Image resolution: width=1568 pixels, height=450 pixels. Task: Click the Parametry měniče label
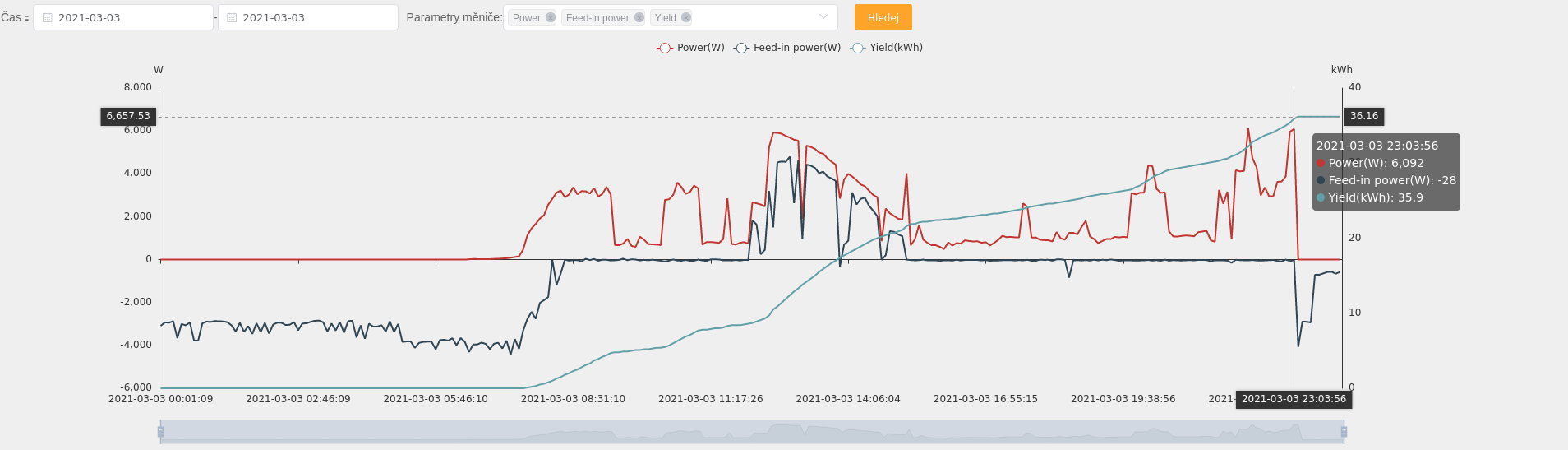(454, 17)
